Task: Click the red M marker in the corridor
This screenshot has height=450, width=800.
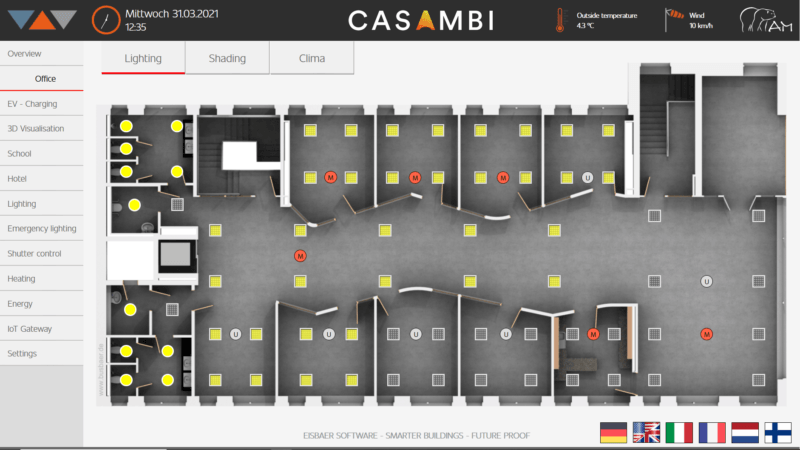Action: (300, 256)
